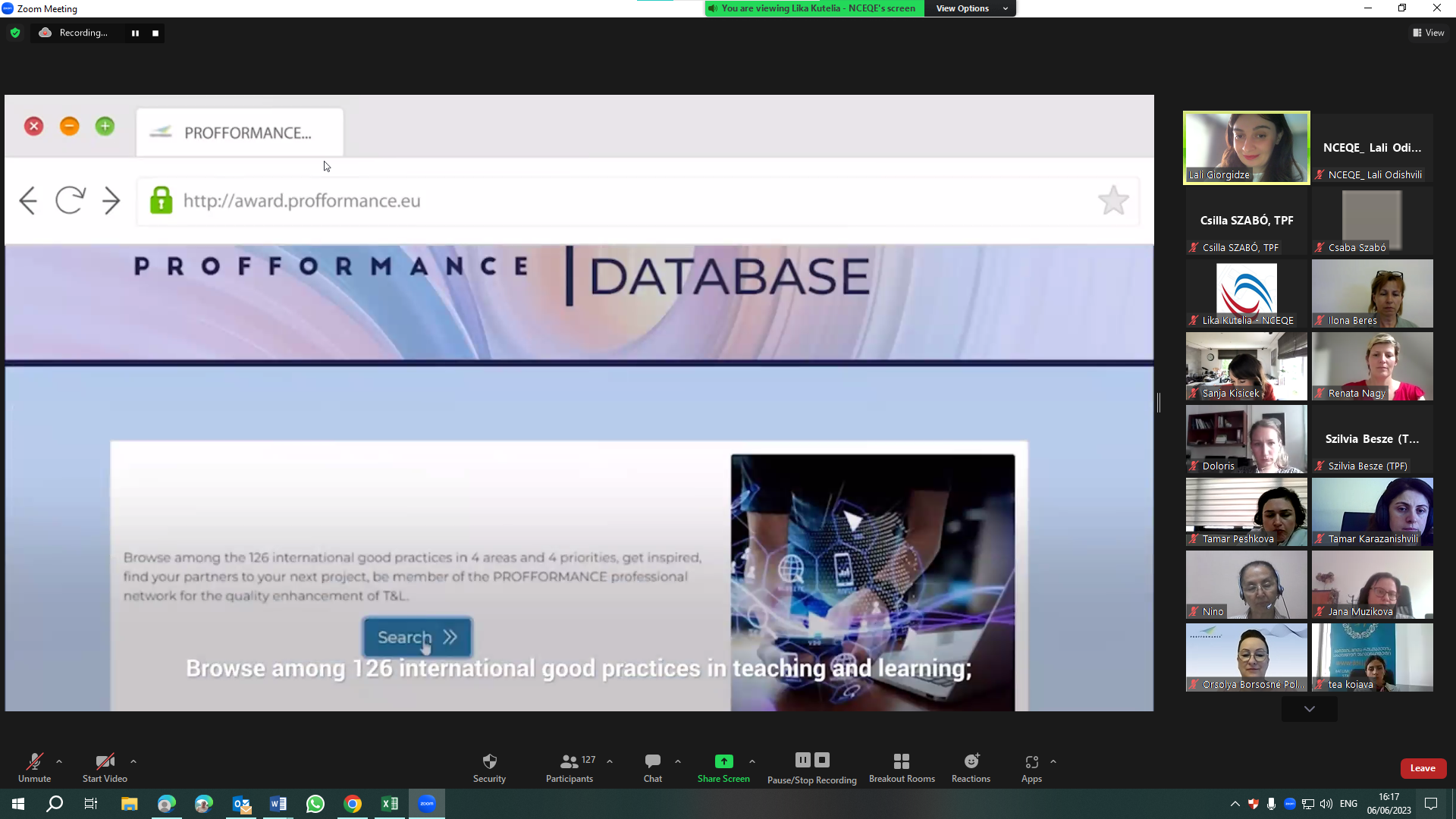Image resolution: width=1456 pixels, height=819 pixels.
Task: Pause the recording in the top-left indicator
Action: (135, 33)
